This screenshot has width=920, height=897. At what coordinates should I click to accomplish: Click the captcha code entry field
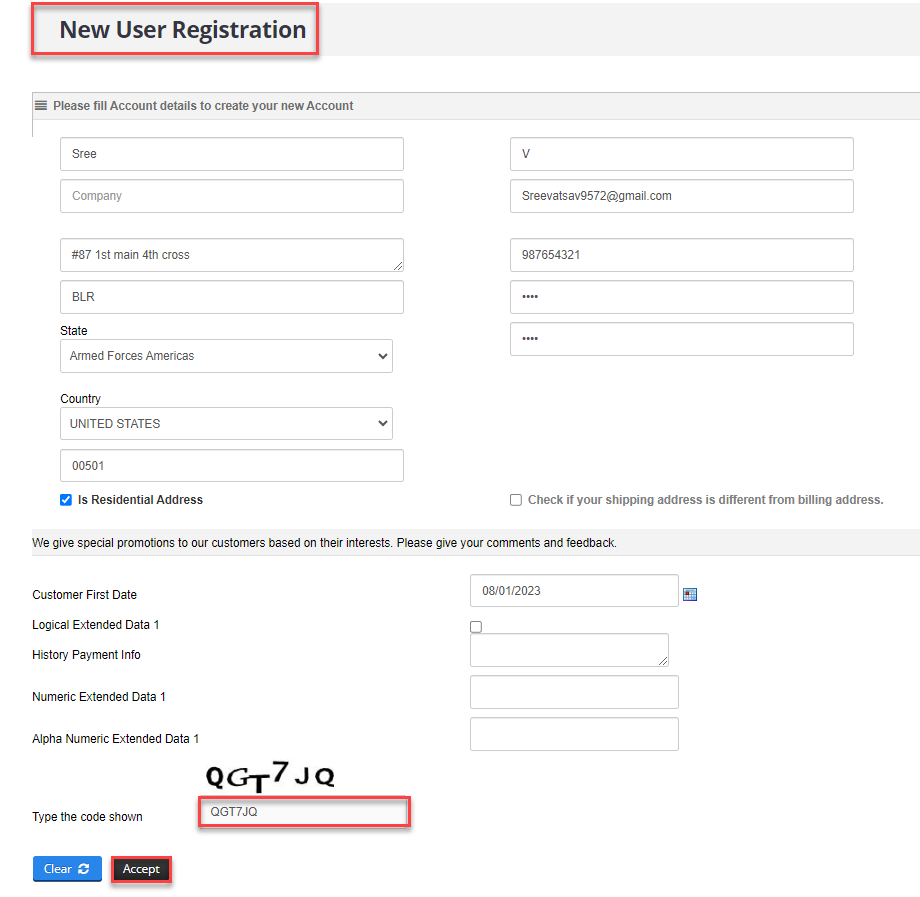pyautogui.click(x=305, y=812)
